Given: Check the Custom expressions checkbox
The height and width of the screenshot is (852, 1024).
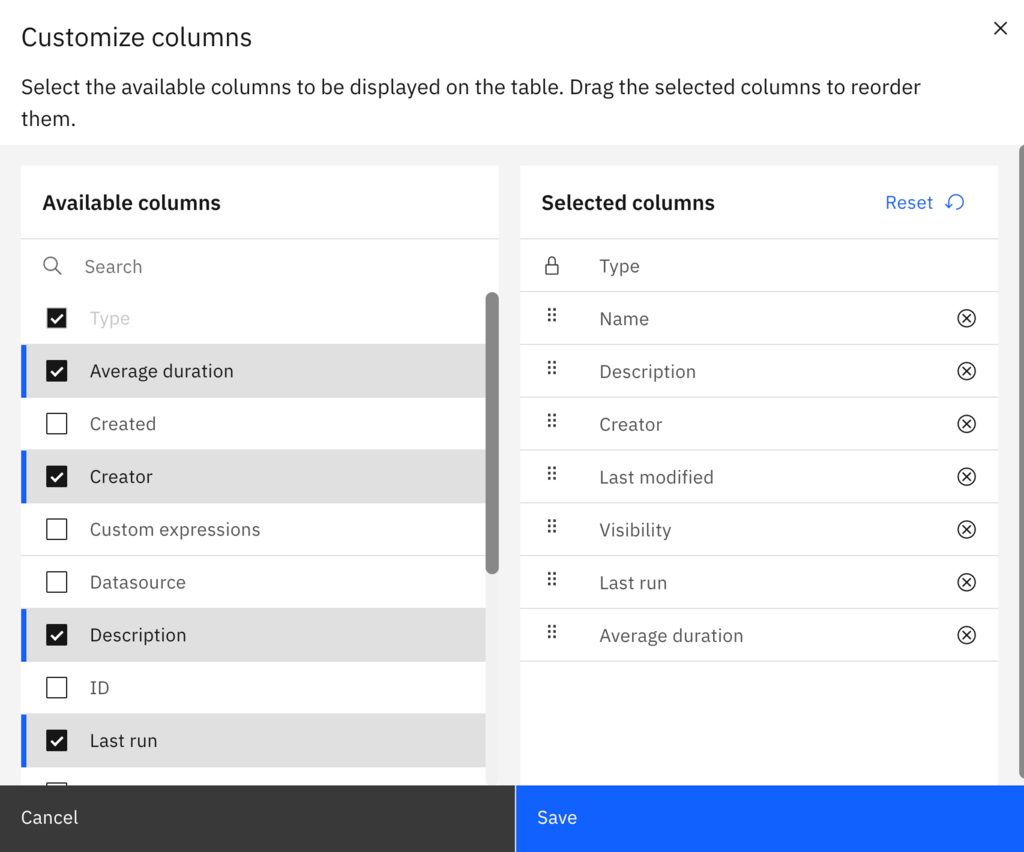Looking at the screenshot, I should 57,529.
